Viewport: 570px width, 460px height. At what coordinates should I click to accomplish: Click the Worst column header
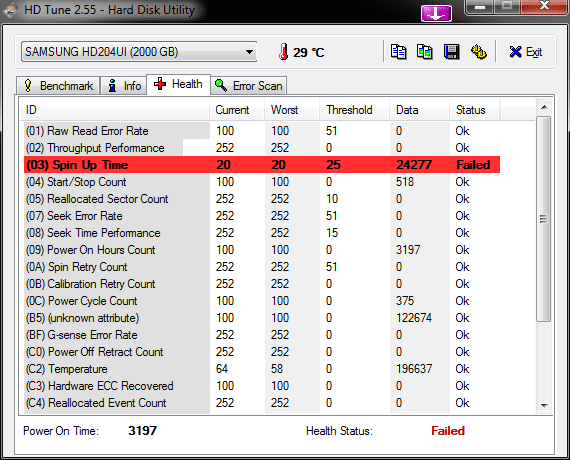coord(292,109)
